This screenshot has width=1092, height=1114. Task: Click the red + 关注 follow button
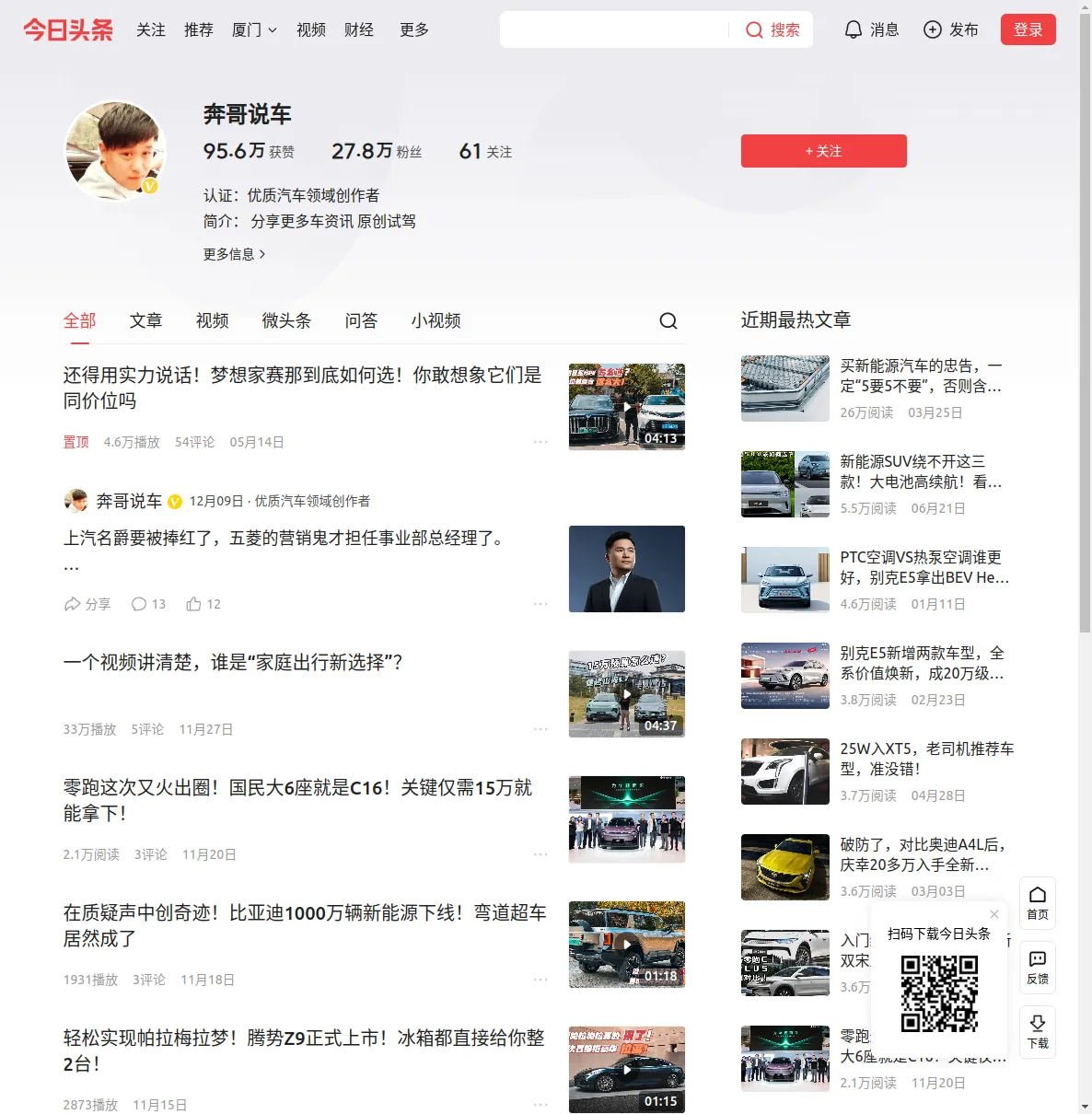pyautogui.click(x=824, y=151)
